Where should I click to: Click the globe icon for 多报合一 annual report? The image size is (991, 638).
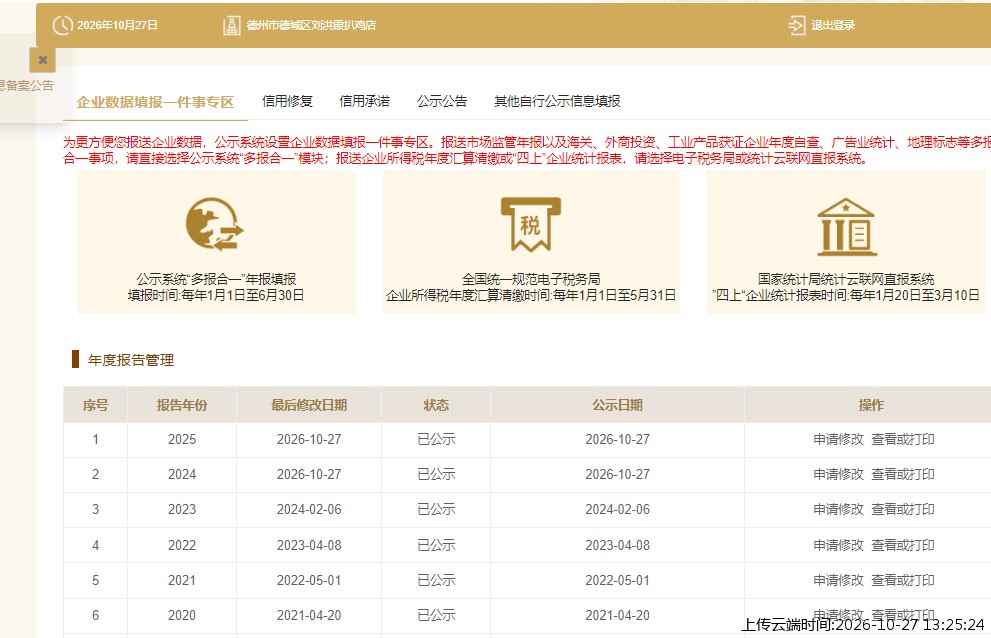coord(215,224)
